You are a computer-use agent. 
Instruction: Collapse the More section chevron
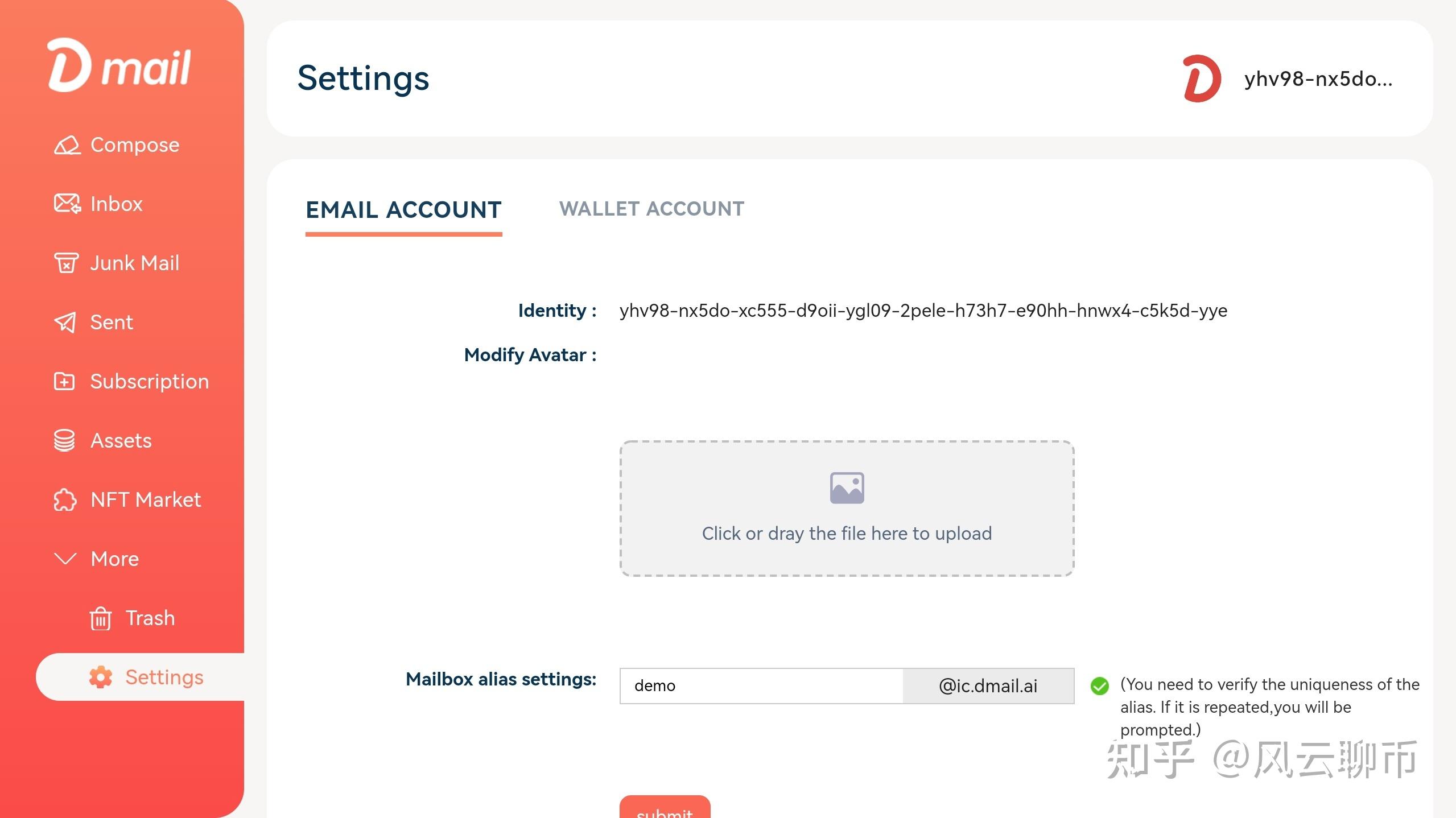click(65, 559)
